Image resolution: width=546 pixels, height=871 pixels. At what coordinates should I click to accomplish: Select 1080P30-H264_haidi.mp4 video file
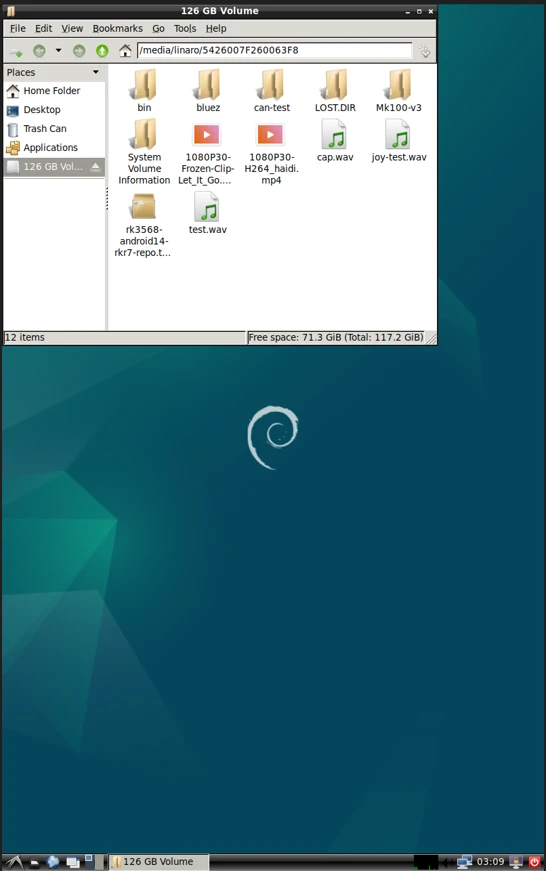(x=271, y=153)
